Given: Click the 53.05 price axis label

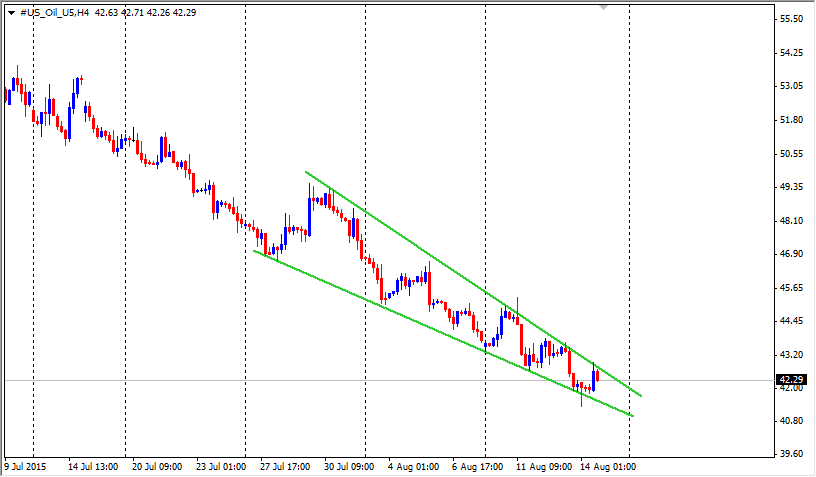Looking at the screenshot, I should click(792, 86).
